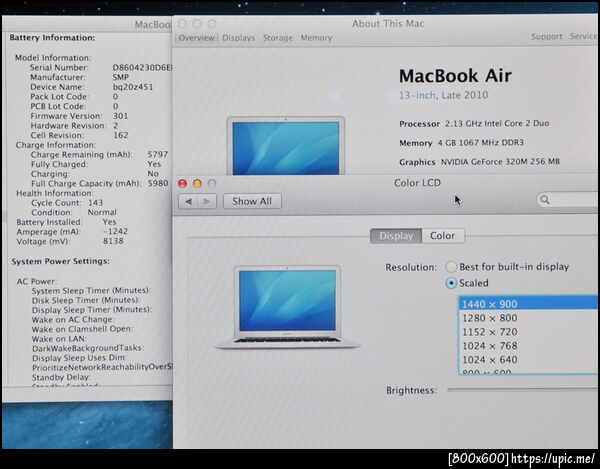Go forward with the right arrow button
This screenshot has width=600, height=469.
207,201
